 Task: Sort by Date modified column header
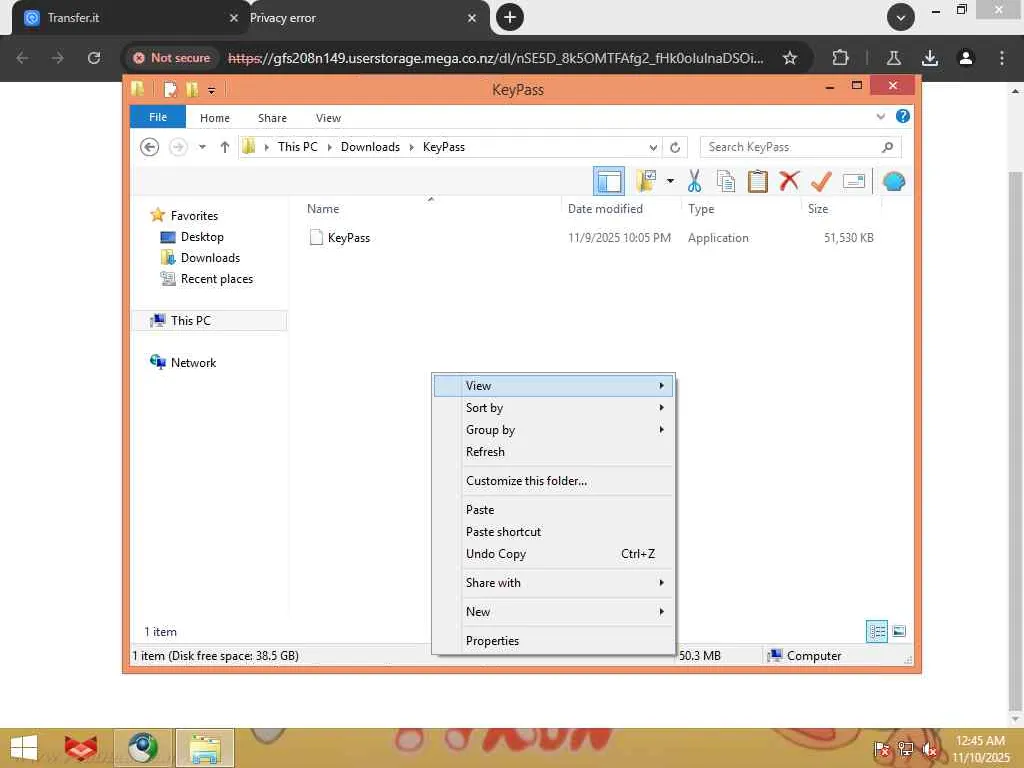click(x=605, y=209)
